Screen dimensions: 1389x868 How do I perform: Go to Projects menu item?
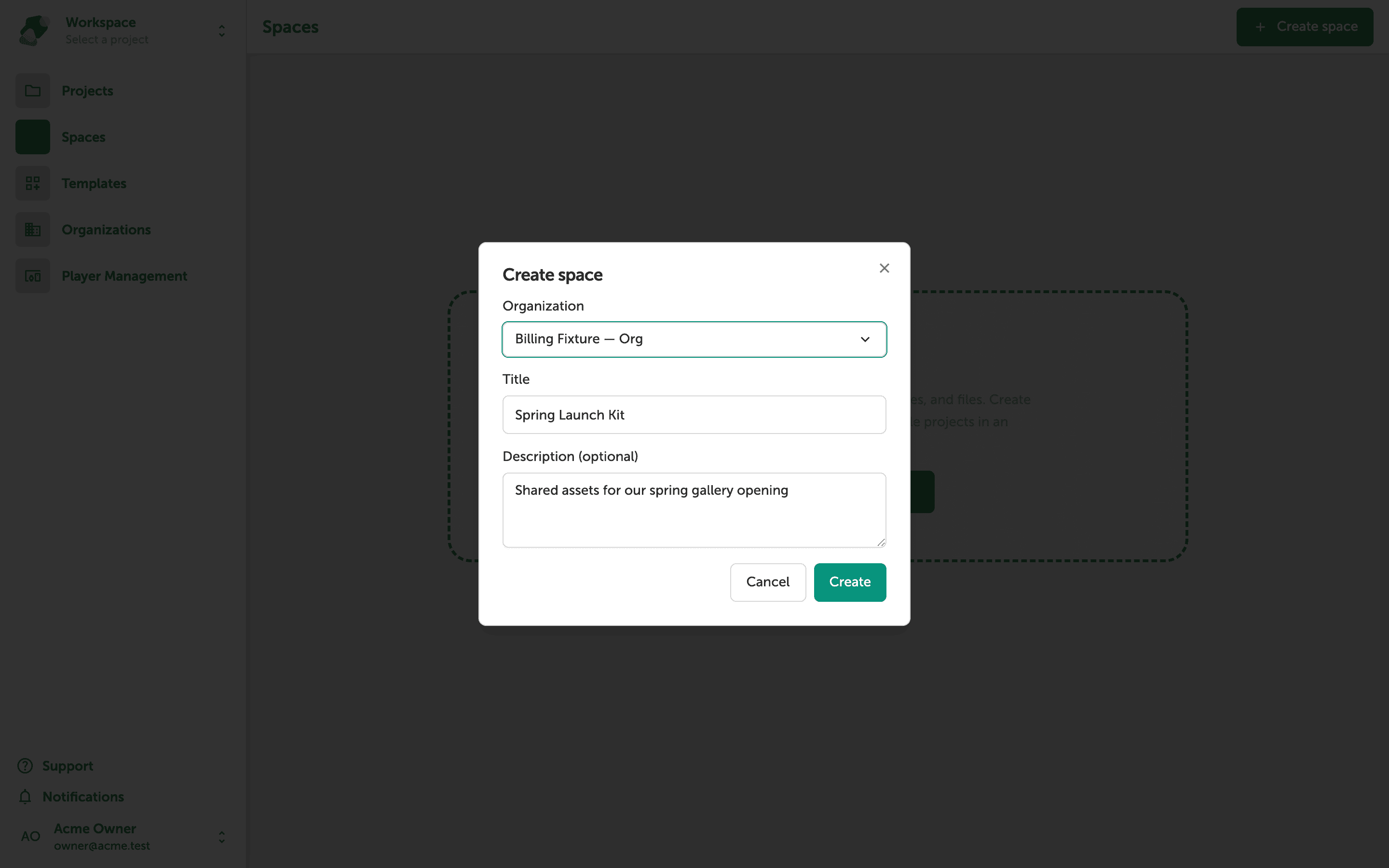click(87, 91)
